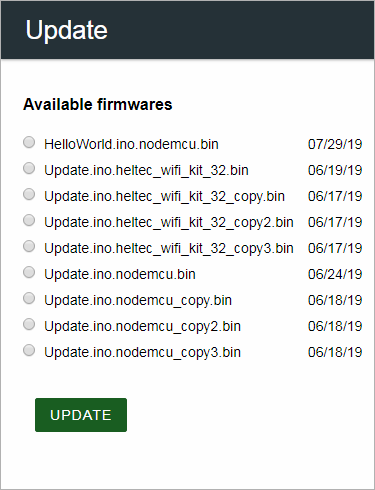Enable the heltec_wifi_kit_32_copy3.bin radio button

point(29,246)
